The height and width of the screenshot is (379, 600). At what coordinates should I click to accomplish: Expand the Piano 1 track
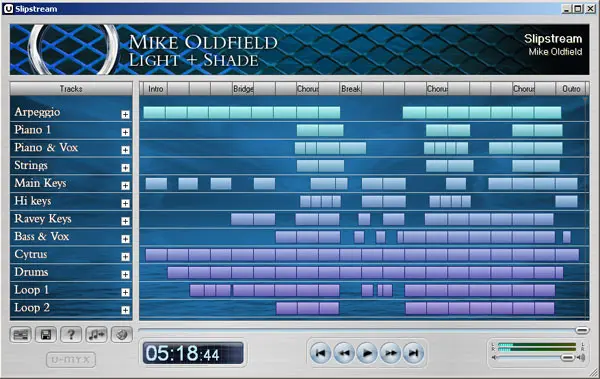125,132
